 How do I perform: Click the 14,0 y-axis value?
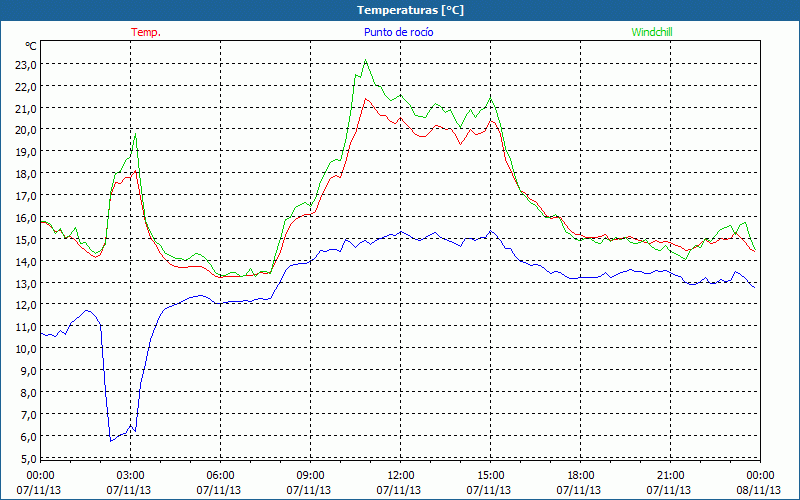click(x=27, y=262)
